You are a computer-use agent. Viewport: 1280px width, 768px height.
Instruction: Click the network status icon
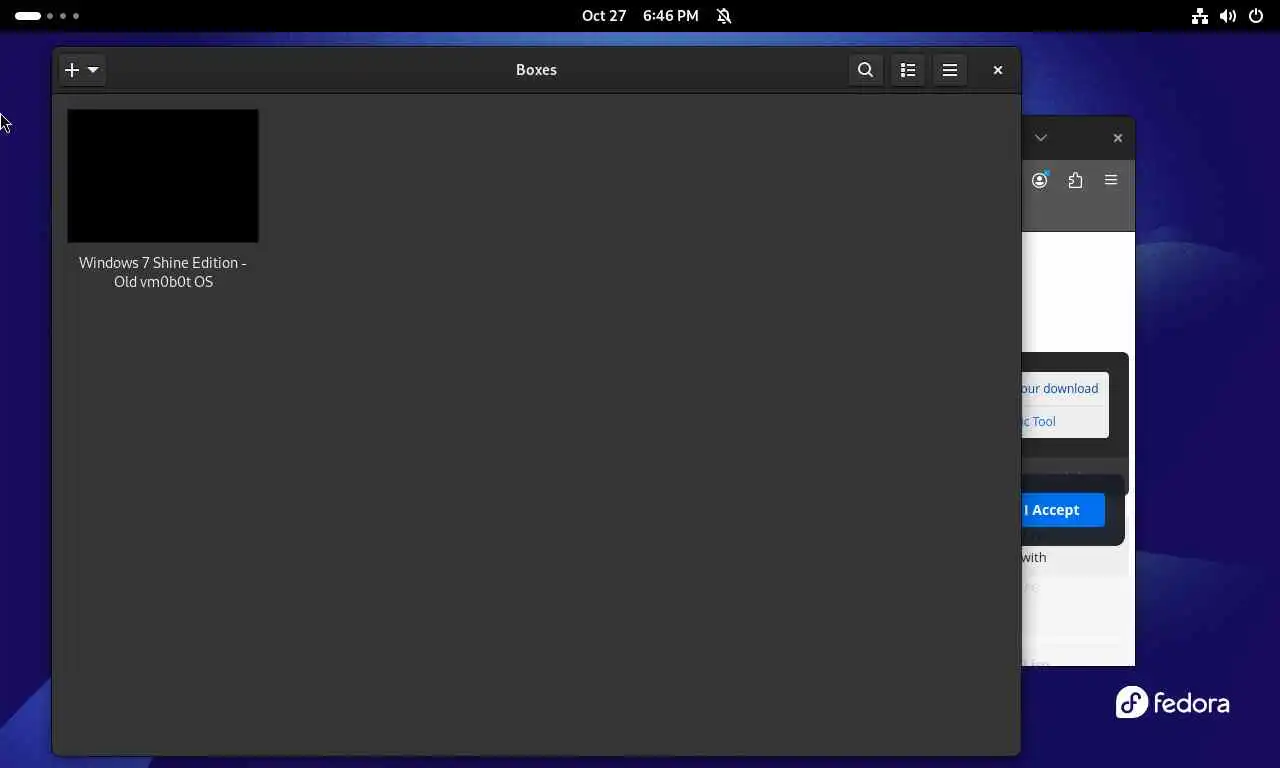(x=1200, y=16)
